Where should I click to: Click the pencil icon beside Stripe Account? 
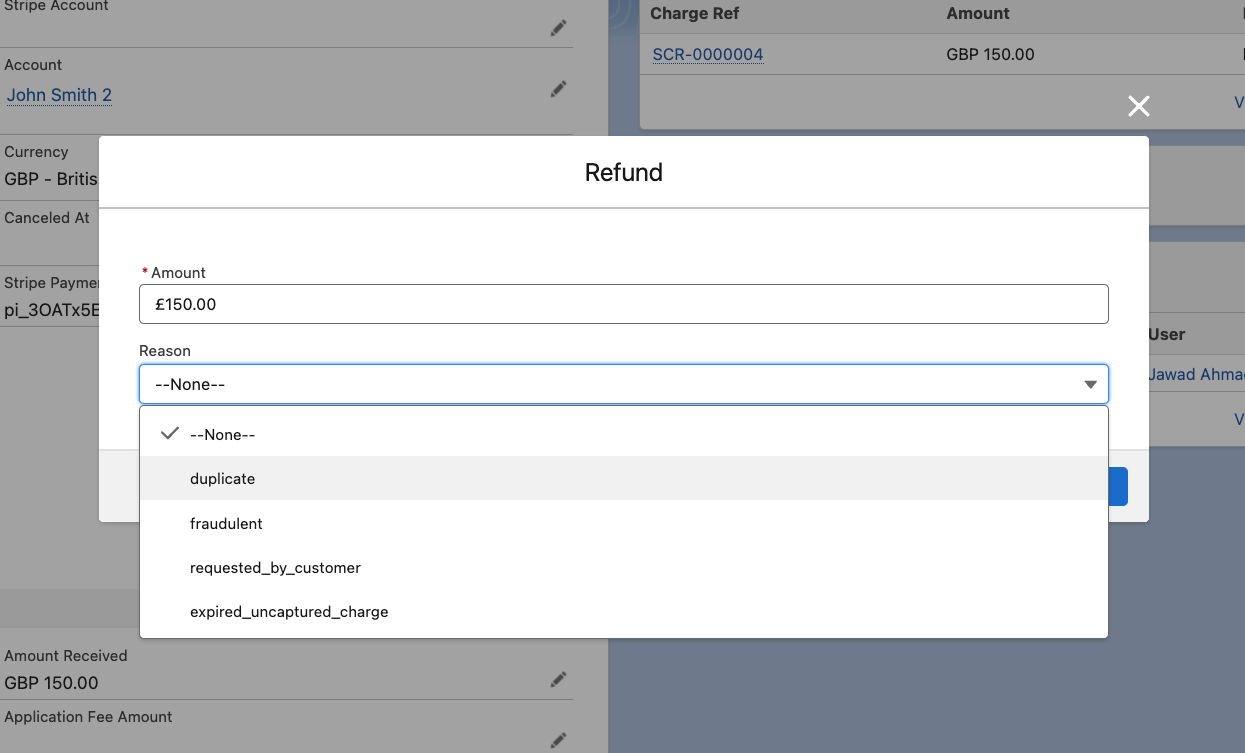(x=558, y=28)
